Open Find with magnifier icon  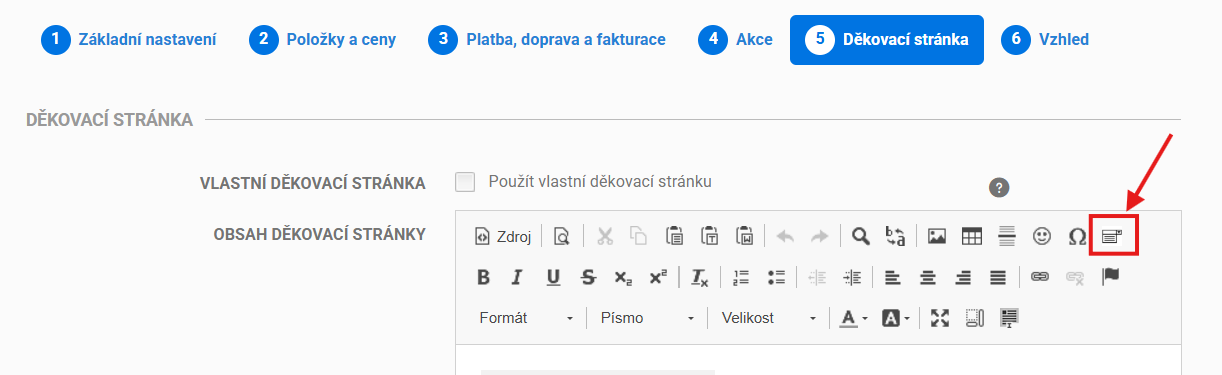coord(860,237)
